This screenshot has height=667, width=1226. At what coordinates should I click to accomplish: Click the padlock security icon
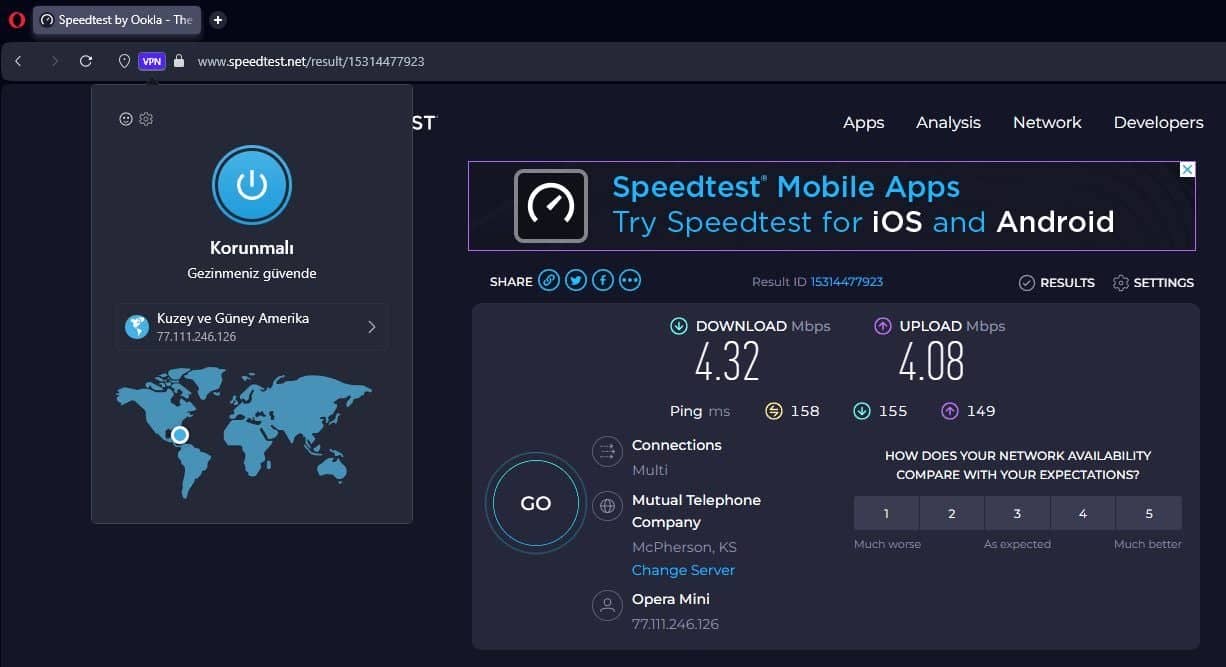(179, 61)
